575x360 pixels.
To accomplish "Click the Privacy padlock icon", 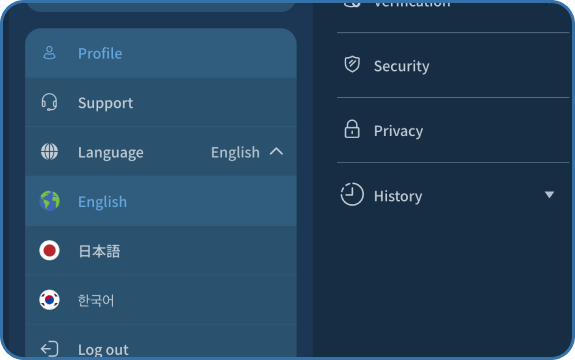I will (352, 129).
